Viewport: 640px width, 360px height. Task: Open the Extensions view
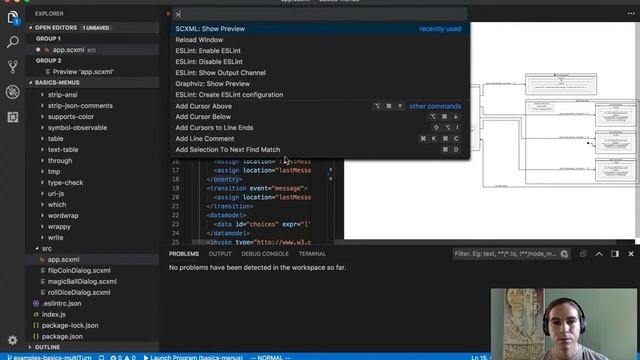point(13,117)
